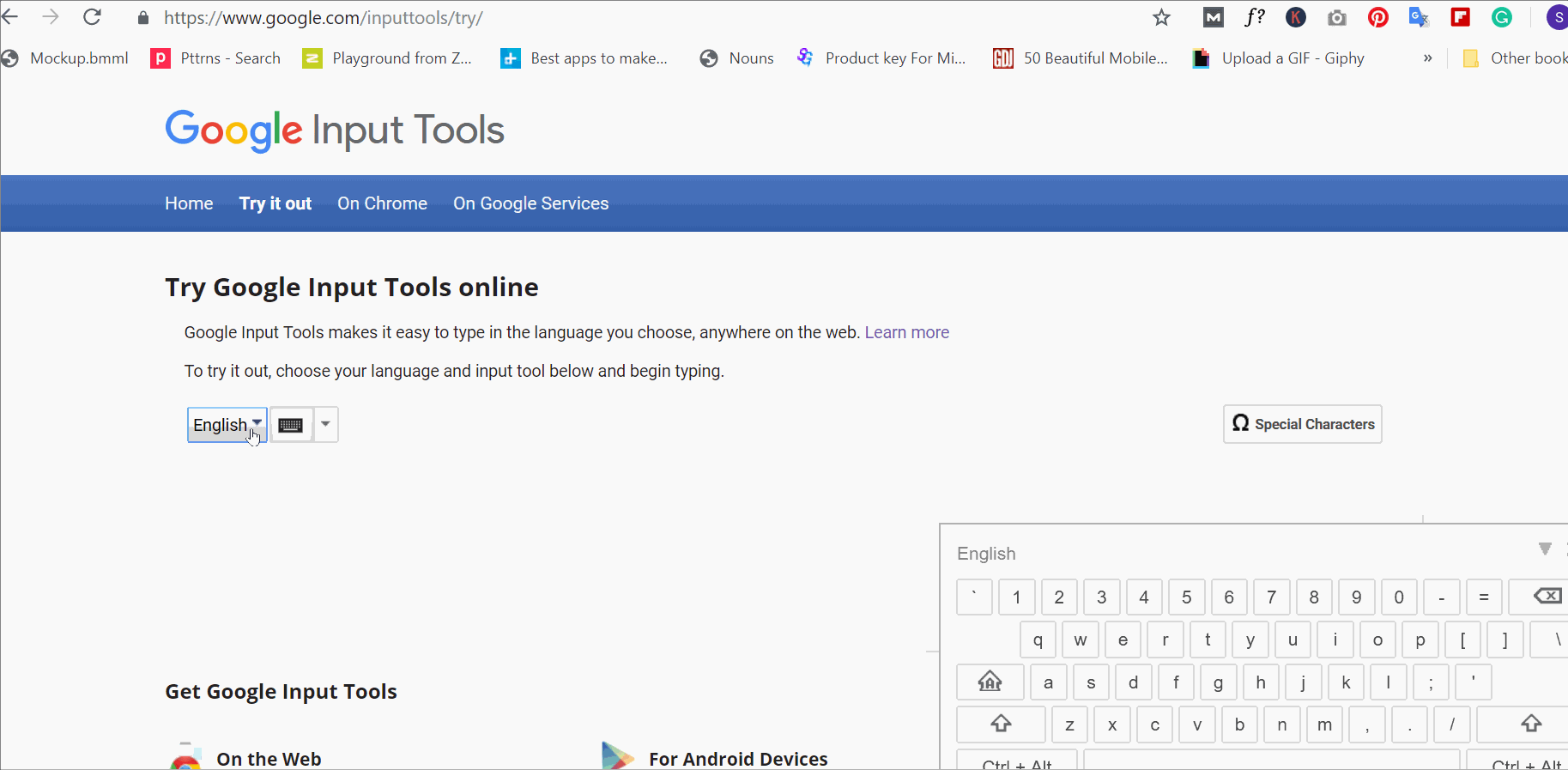This screenshot has height=770, width=1568.
Task: Tap the apostrophe key on virtual keyboard
Action: 1474,682
